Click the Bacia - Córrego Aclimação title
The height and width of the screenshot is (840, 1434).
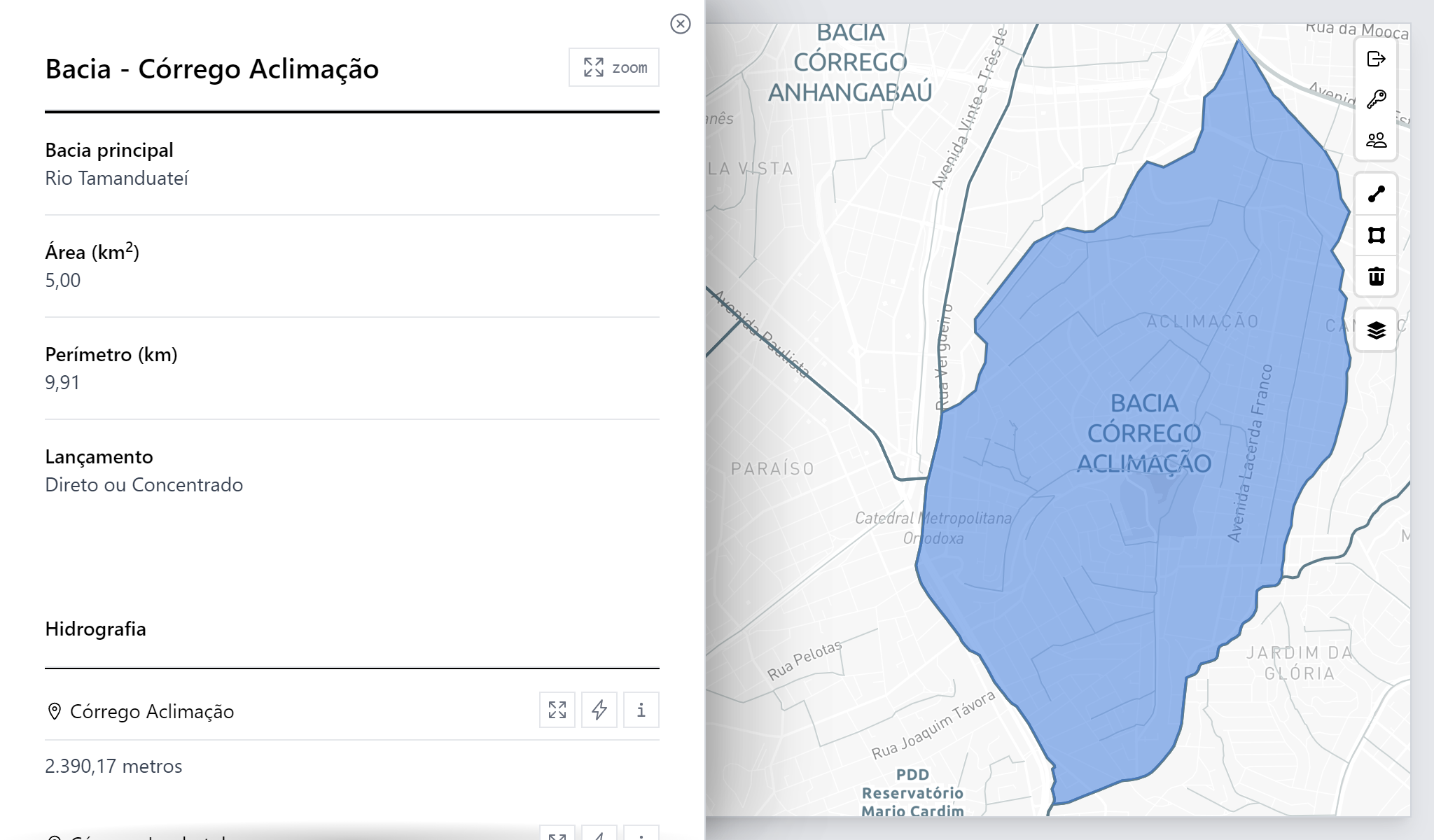pyautogui.click(x=212, y=69)
